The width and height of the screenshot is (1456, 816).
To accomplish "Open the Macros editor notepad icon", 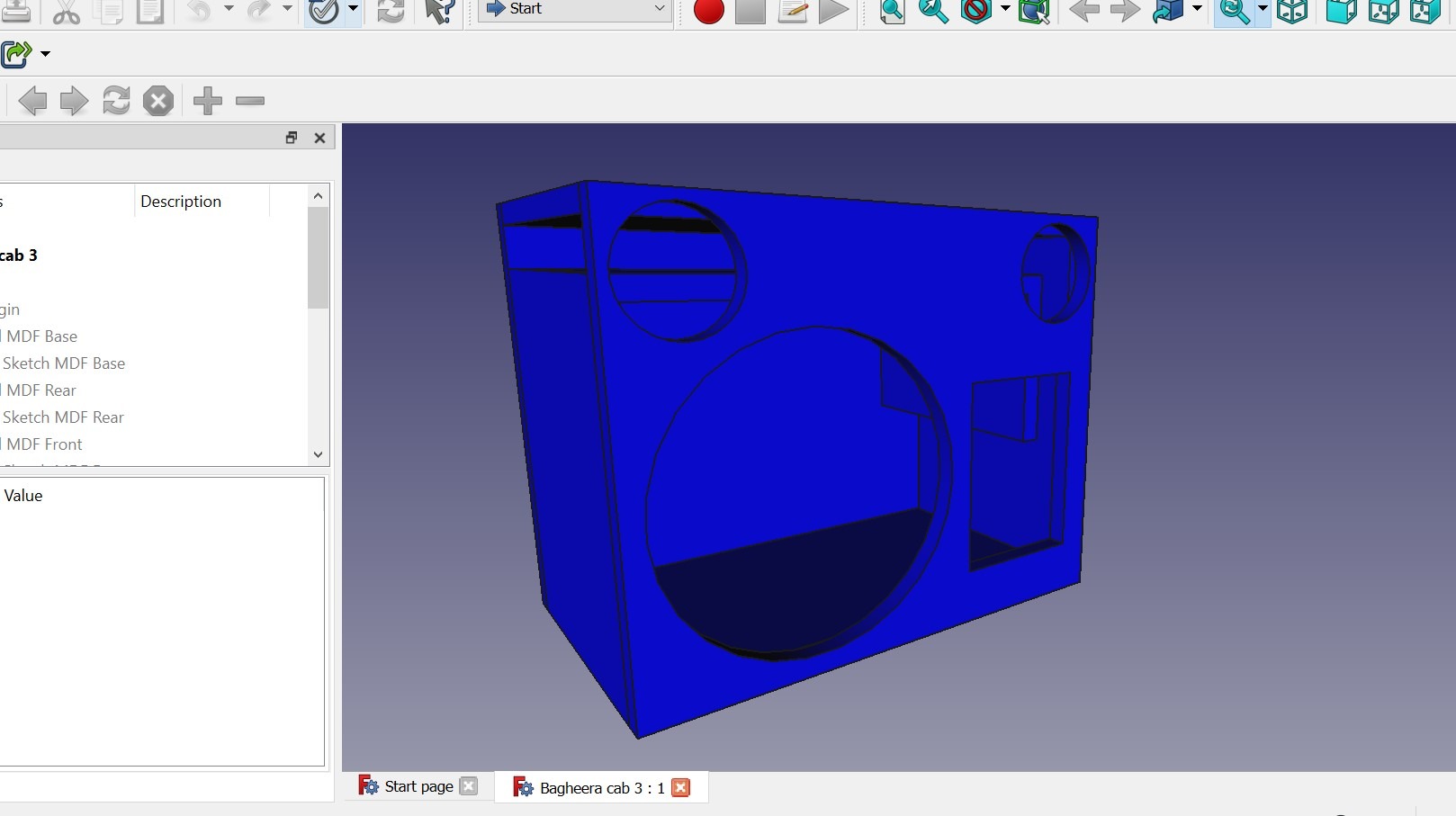I will coord(793,11).
